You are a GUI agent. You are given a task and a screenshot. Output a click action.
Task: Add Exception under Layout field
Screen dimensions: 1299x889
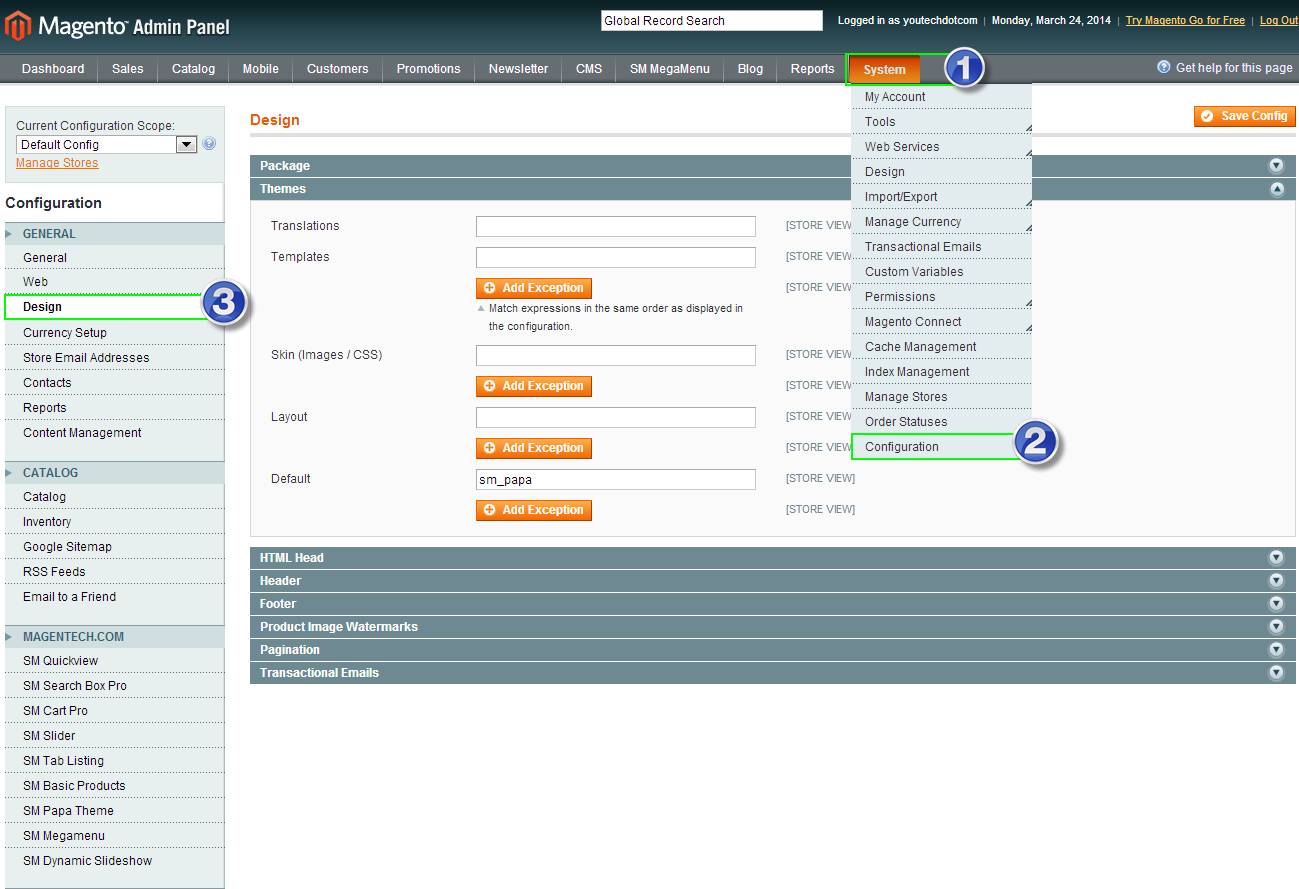pos(534,448)
